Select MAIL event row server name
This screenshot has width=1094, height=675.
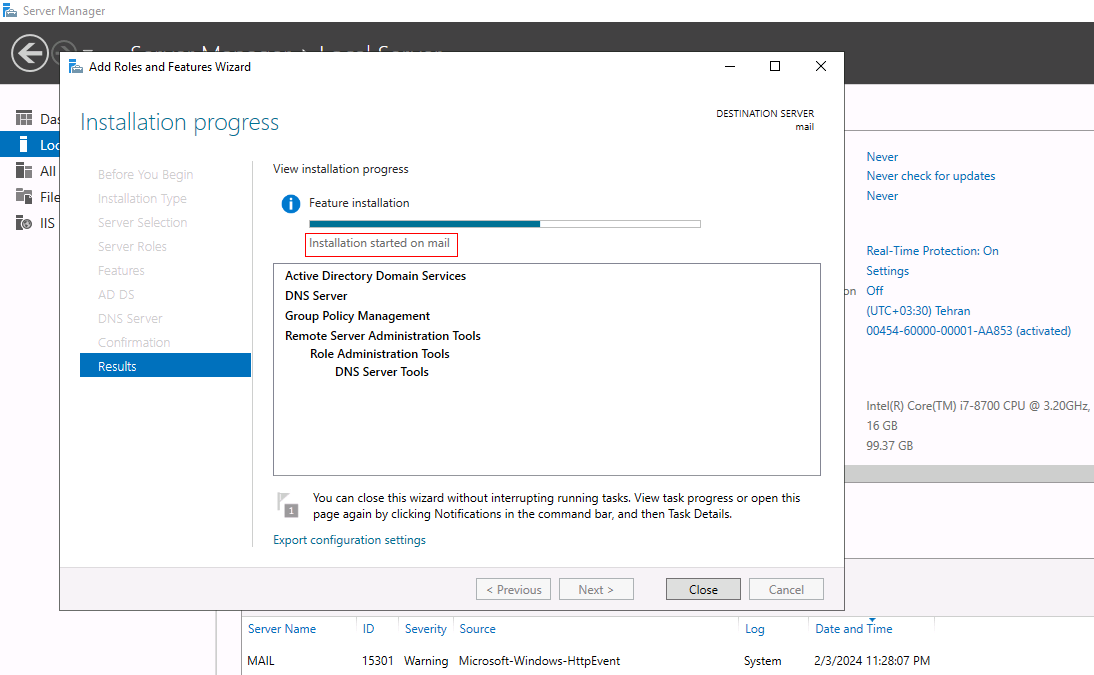tap(261, 660)
